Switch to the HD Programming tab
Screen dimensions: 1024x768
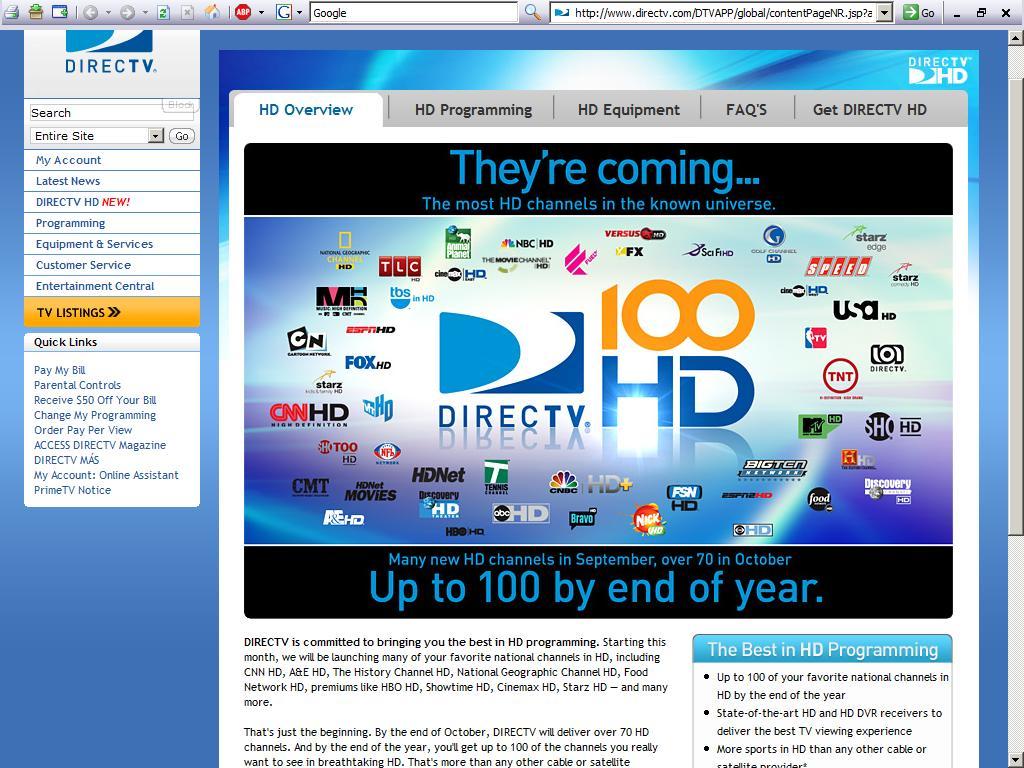tap(473, 110)
